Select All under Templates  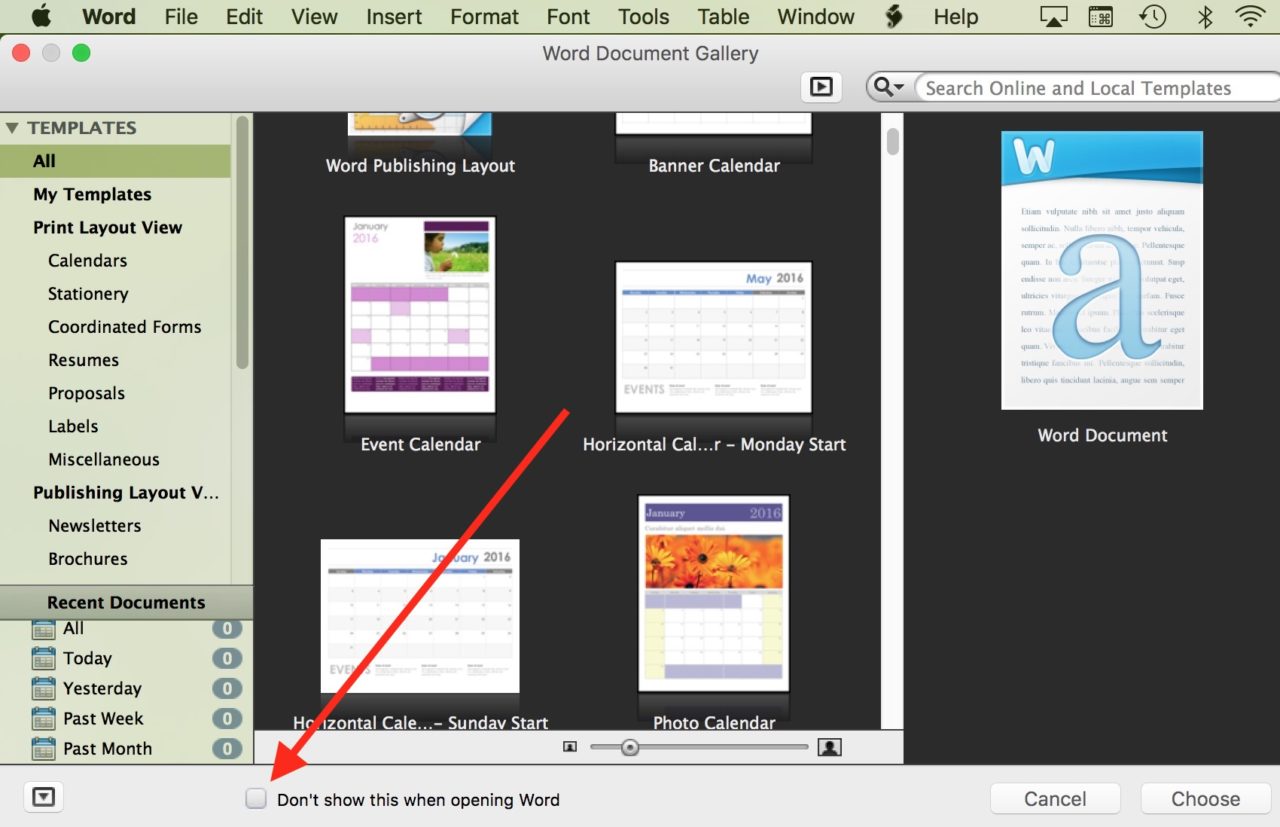(x=115, y=161)
